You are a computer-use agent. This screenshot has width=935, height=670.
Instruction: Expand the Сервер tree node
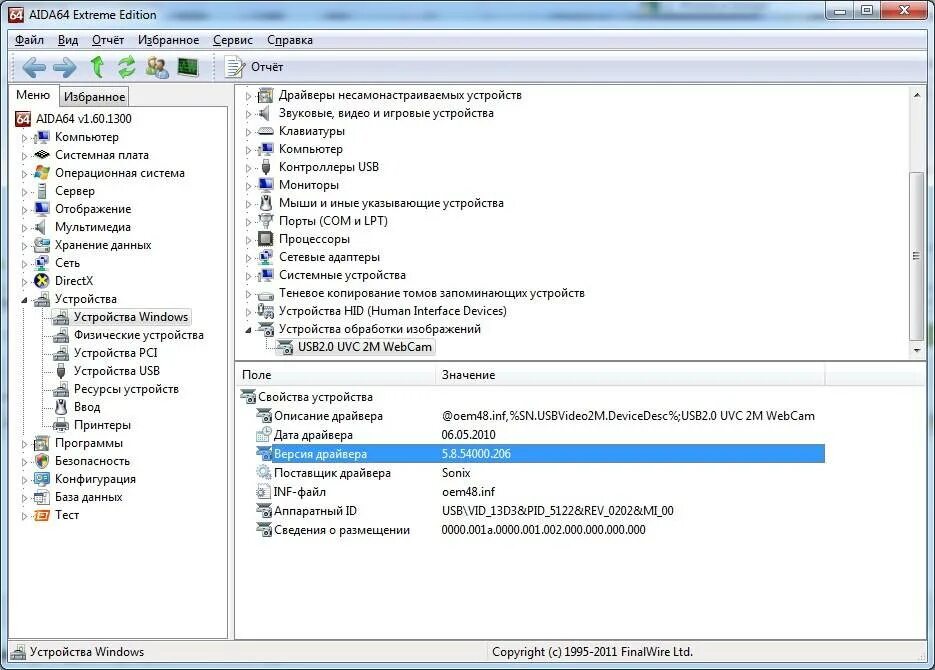[24, 191]
